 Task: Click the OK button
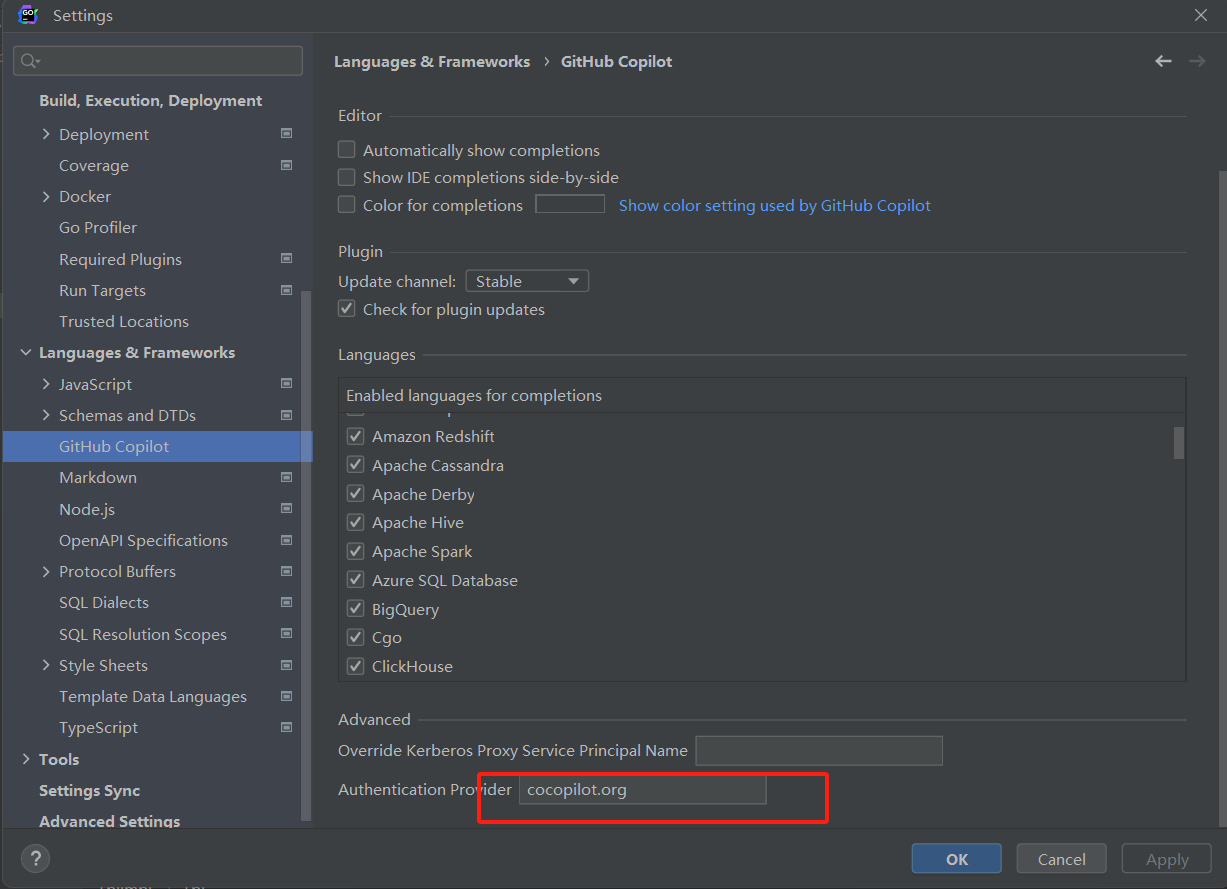[957, 859]
